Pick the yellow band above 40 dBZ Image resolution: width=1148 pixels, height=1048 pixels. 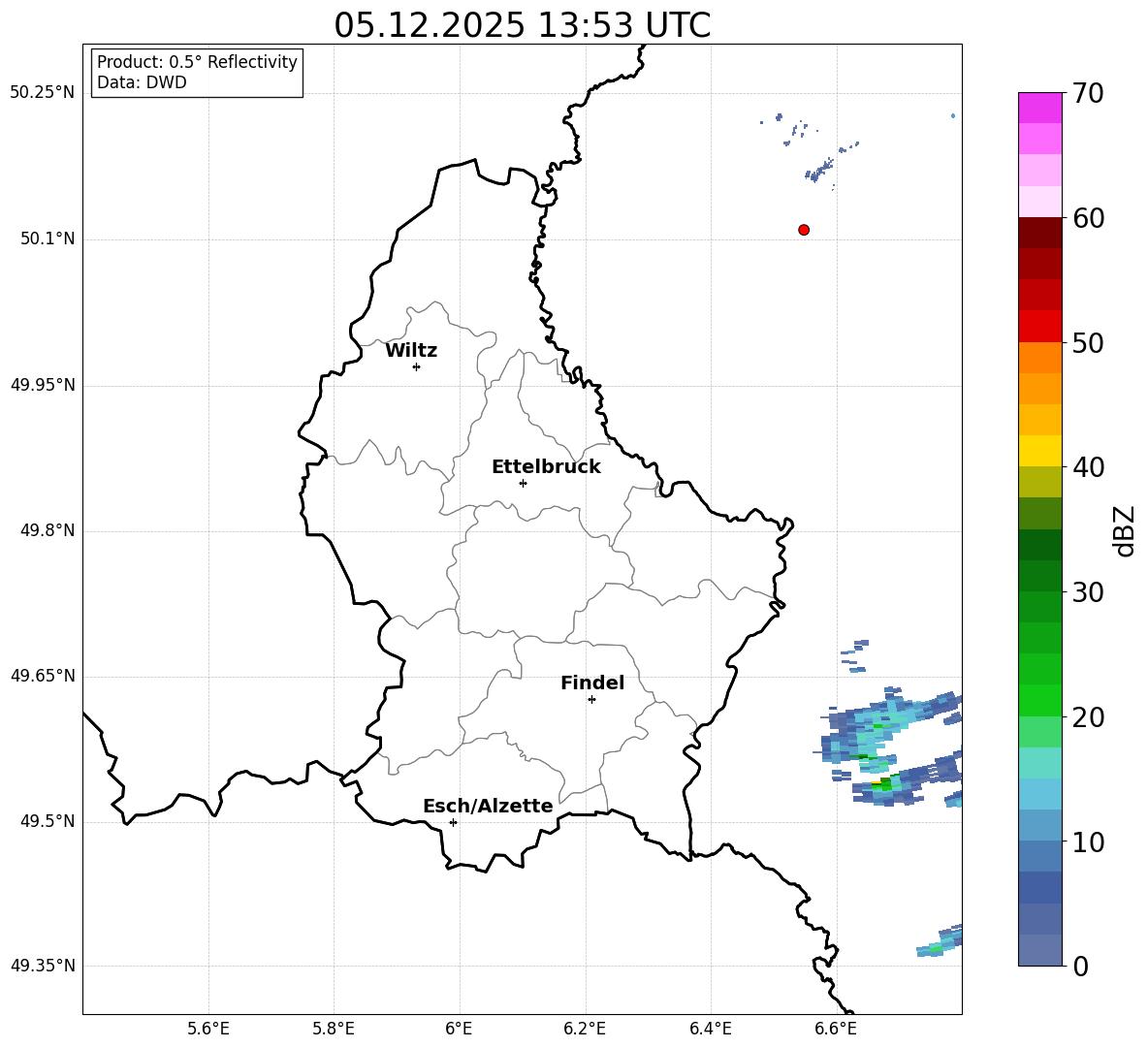(1039, 451)
